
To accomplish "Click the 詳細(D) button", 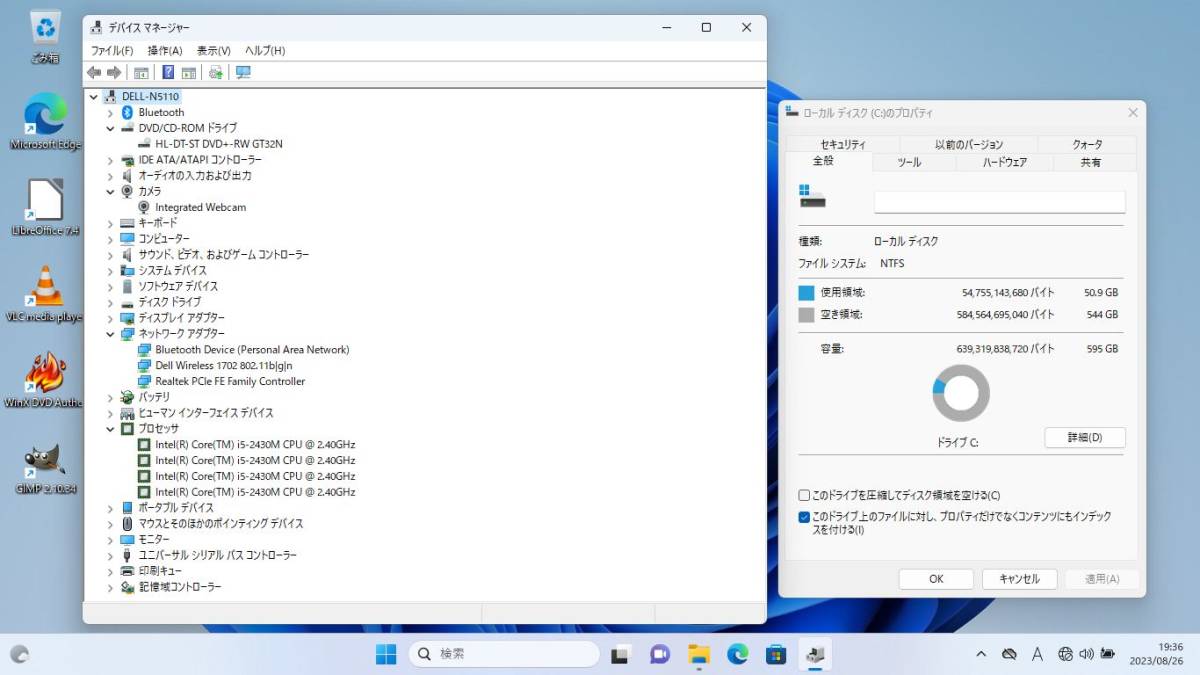I will coord(1085,438).
